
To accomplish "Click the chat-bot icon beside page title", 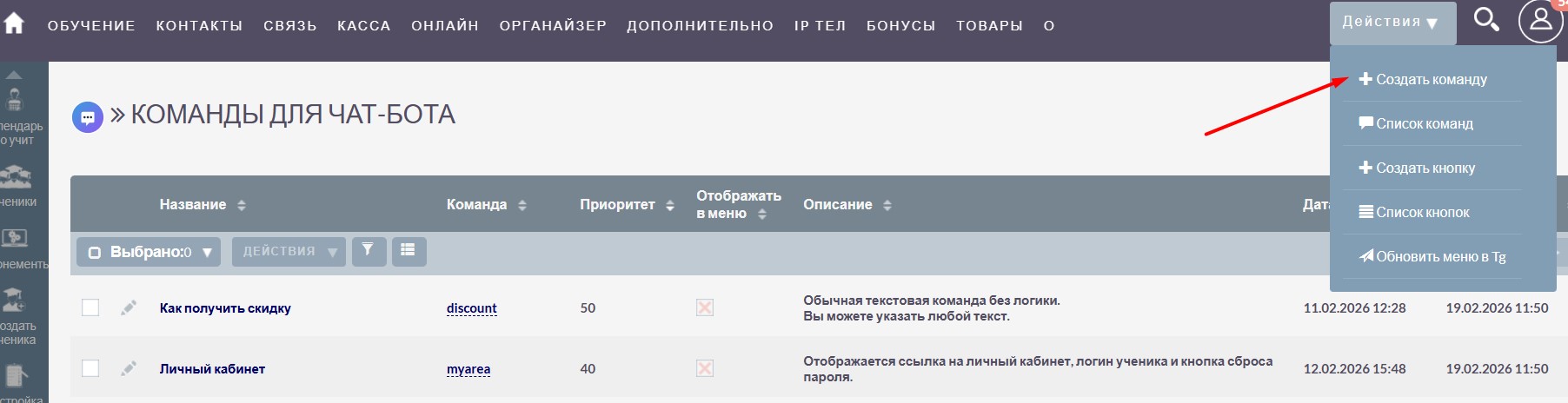I will coord(87,116).
